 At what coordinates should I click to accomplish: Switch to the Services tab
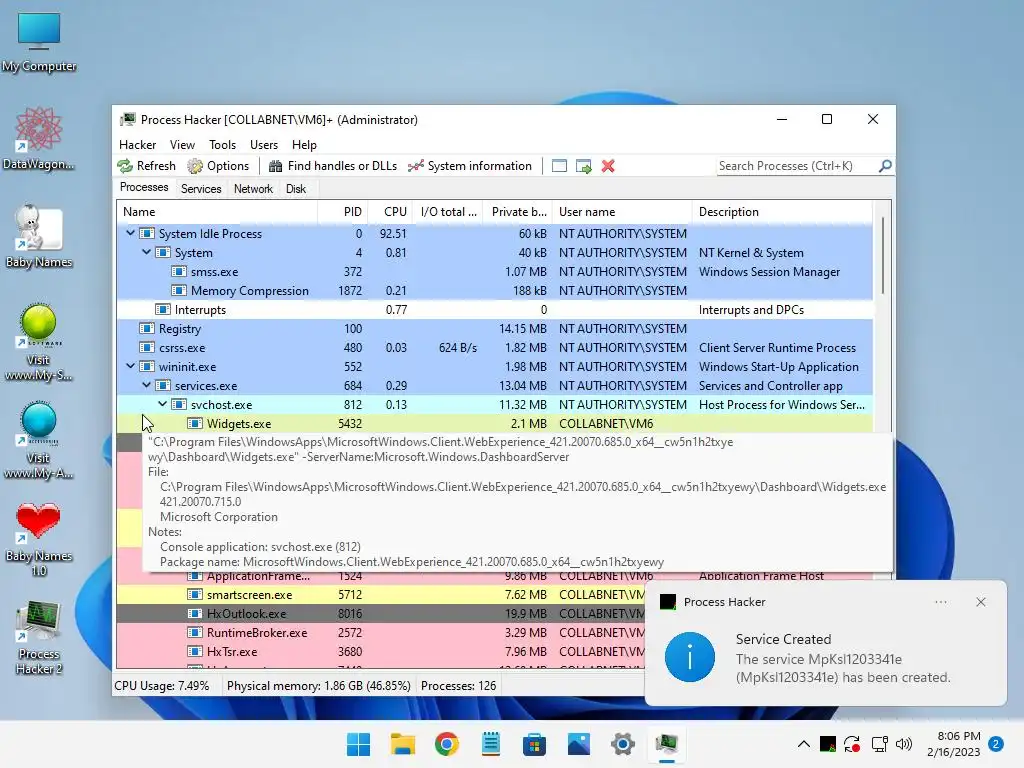201,189
